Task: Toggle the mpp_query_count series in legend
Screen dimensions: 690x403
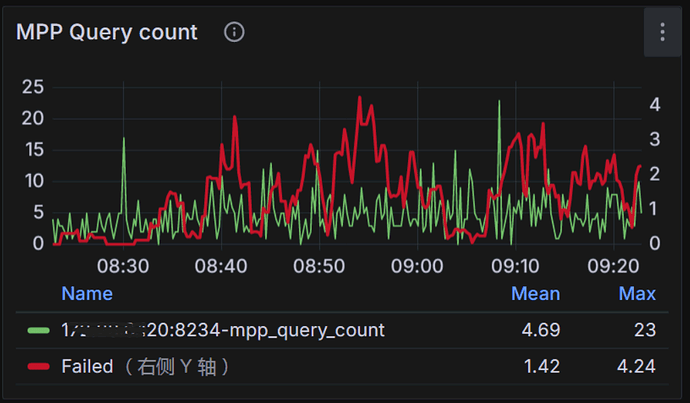Action: click(x=223, y=330)
